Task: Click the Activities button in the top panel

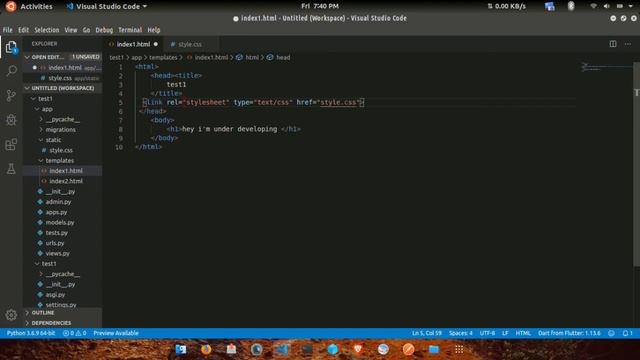Action: click(x=36, y=6)
